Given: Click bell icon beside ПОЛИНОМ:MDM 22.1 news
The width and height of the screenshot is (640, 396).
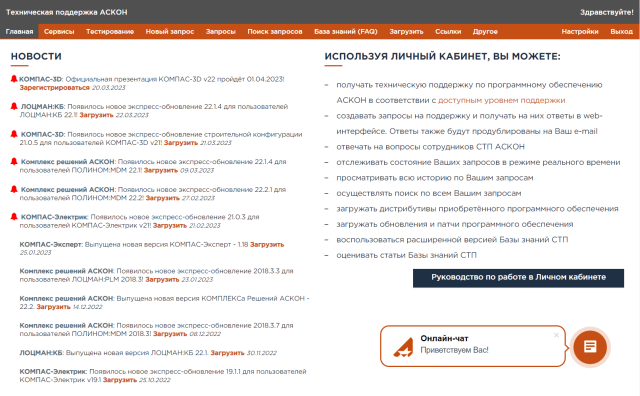Looking at the screenshot, I should (14, 161).
